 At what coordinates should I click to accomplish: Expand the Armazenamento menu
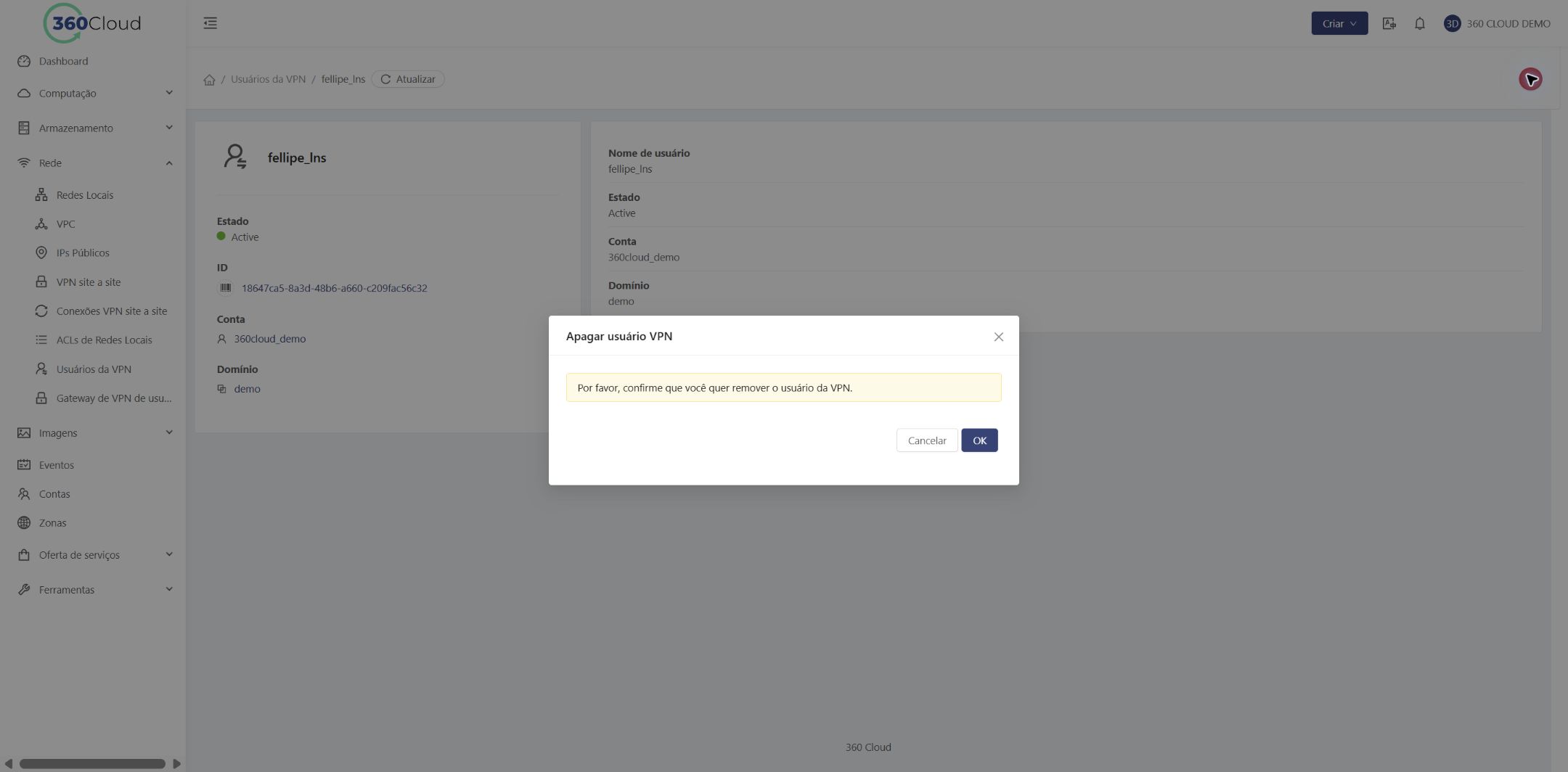93,128
